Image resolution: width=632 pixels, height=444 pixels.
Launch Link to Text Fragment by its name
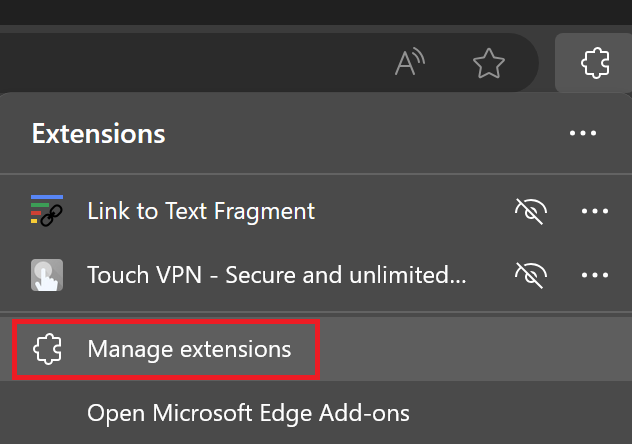point(201,211)
